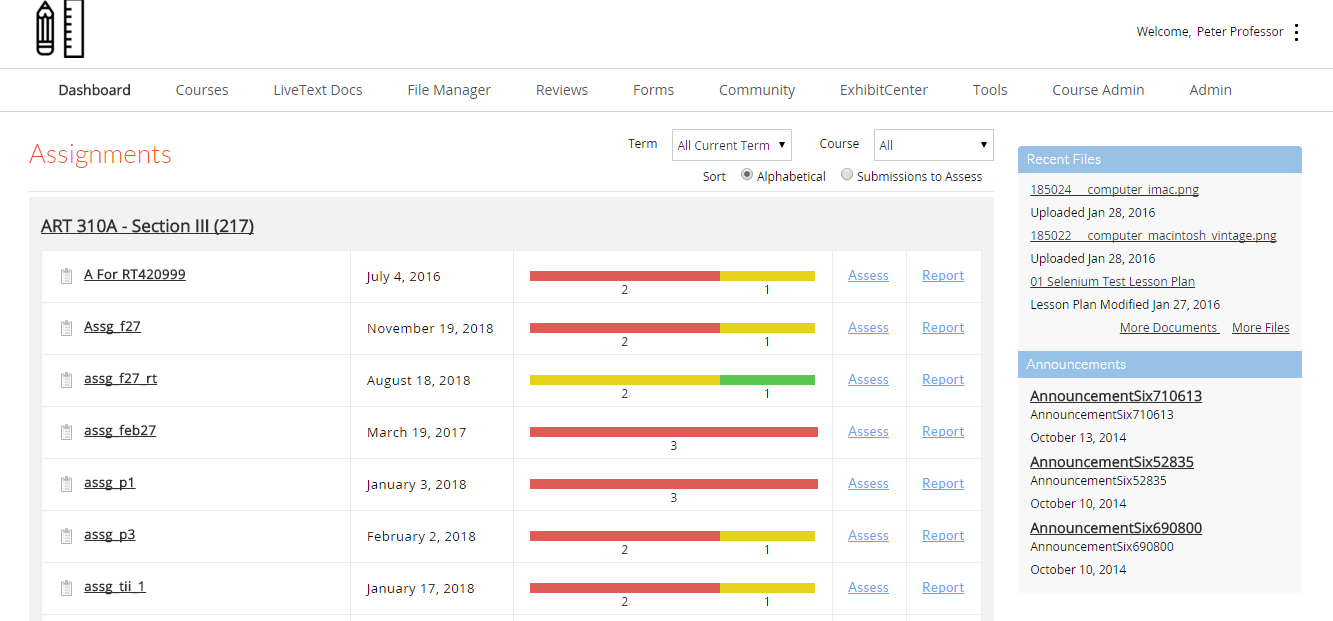This screenshot has width=1333, height=621.
Task: Open the Term dropdown
Action: coord(731,145)
